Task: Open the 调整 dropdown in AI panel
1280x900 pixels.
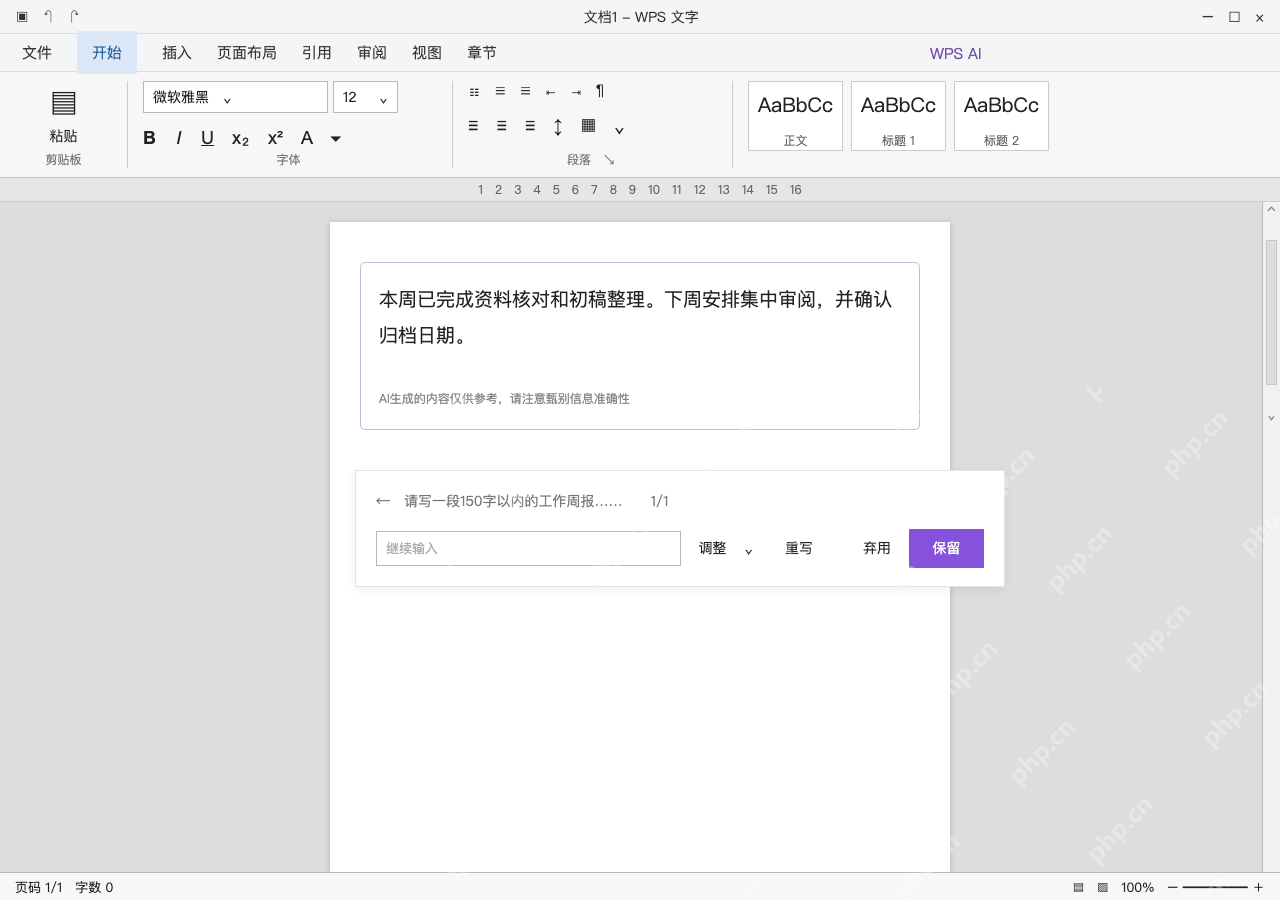Action: pyautogui.click(x=726, y=548)
